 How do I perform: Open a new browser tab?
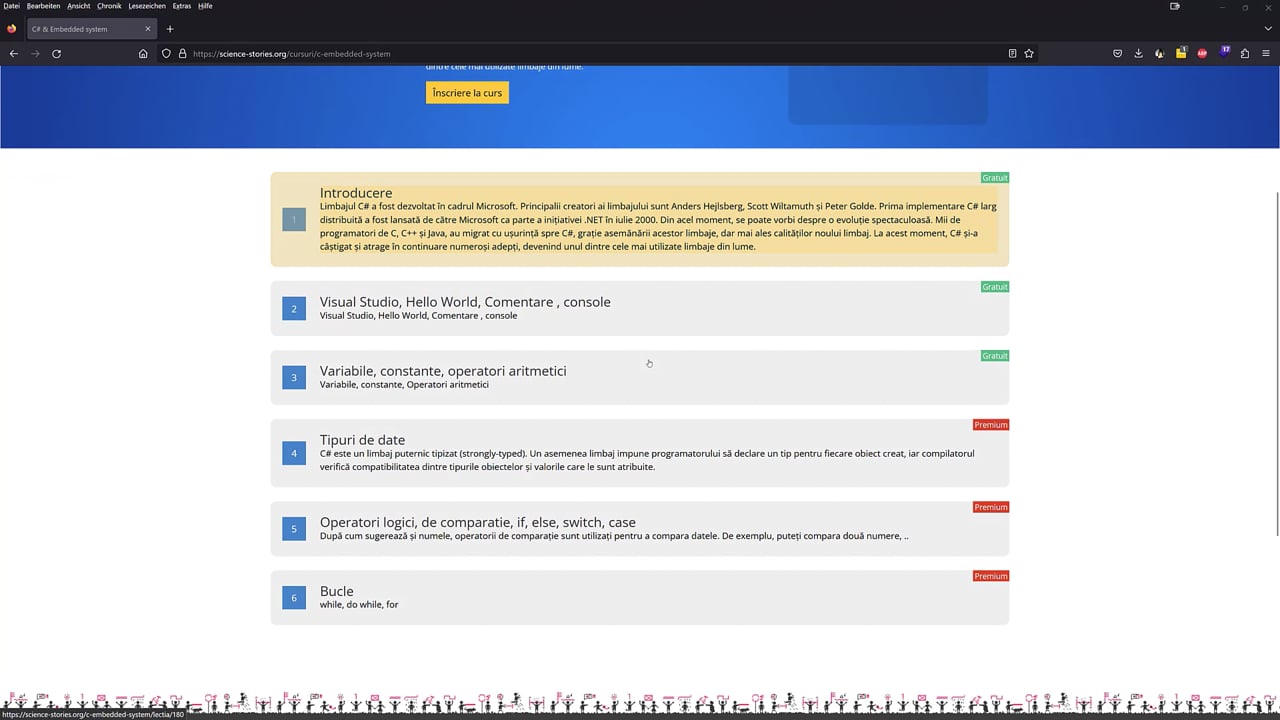170,29
